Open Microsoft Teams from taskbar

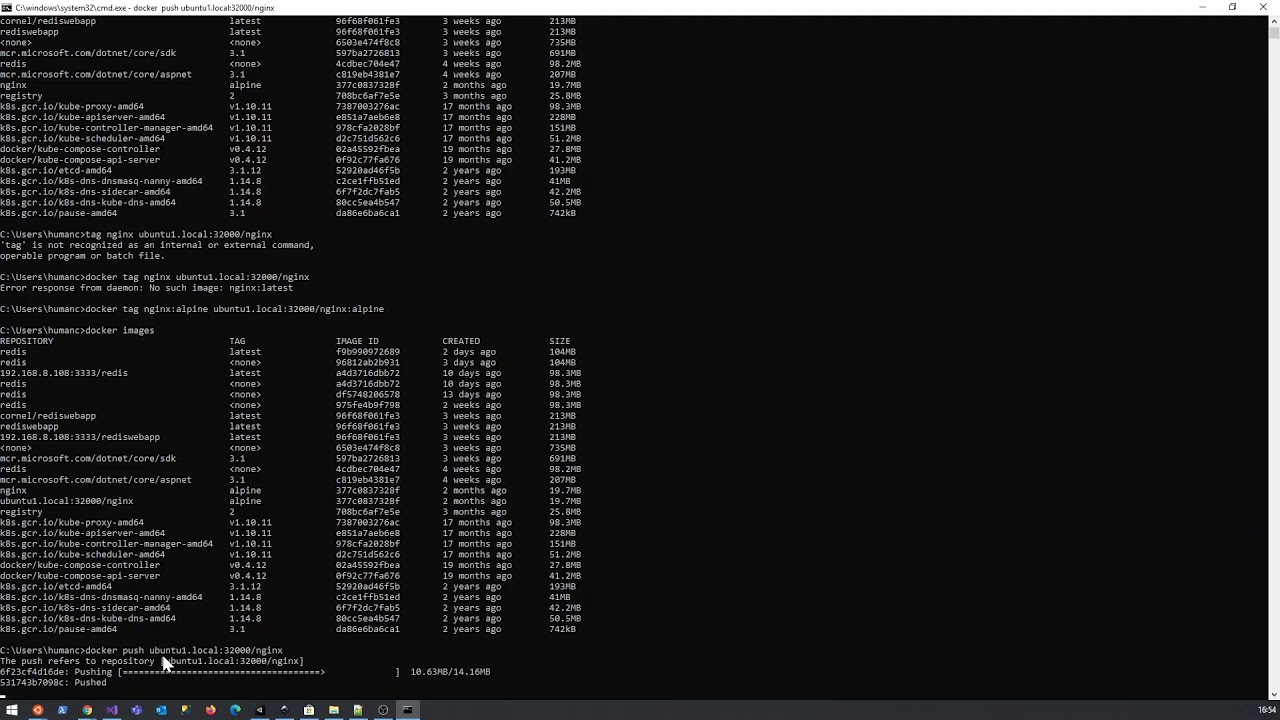[136, 710]
